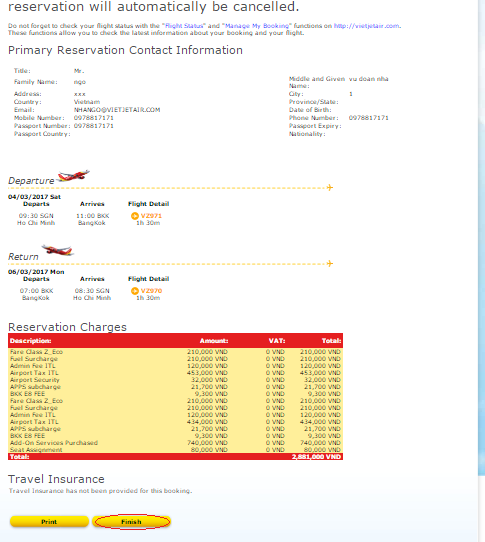Open flight detail VZ971 link
Image resolution: width=485 pixels, height=542 pixels.
(x=151, y=216)
